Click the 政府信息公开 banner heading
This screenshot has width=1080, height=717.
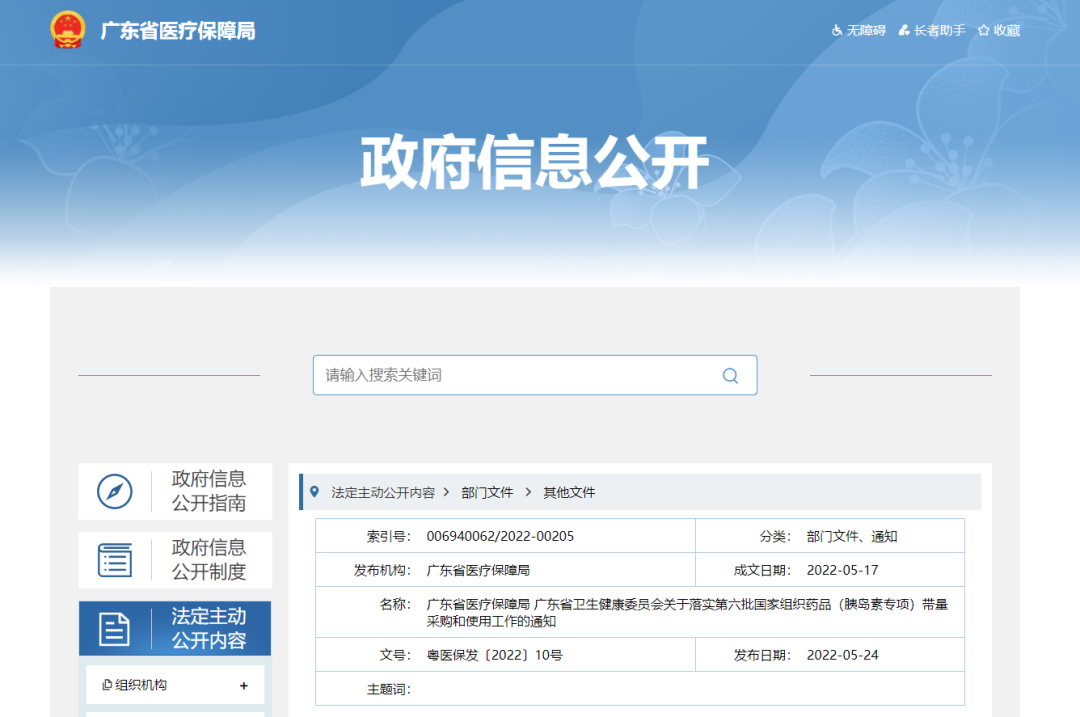(534, 163)
